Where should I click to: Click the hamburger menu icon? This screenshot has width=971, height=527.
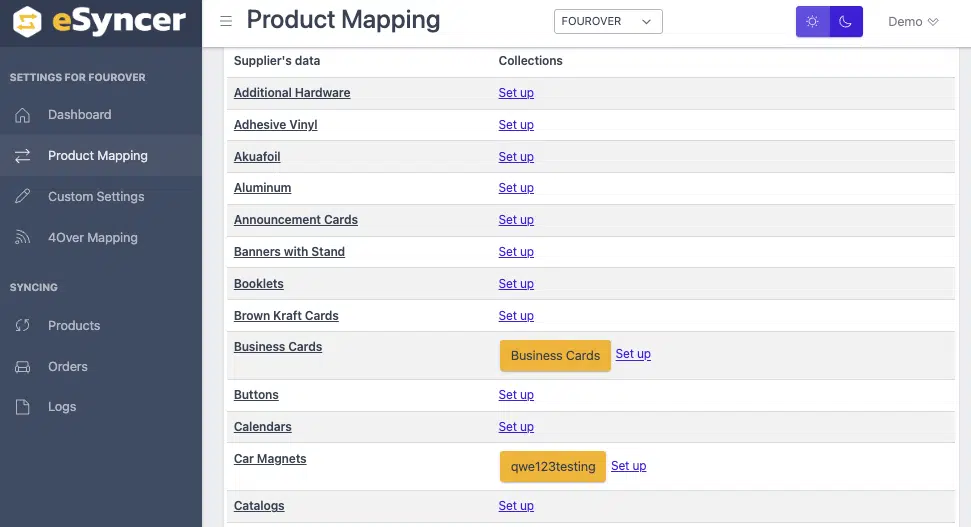[x=226, y=22]
